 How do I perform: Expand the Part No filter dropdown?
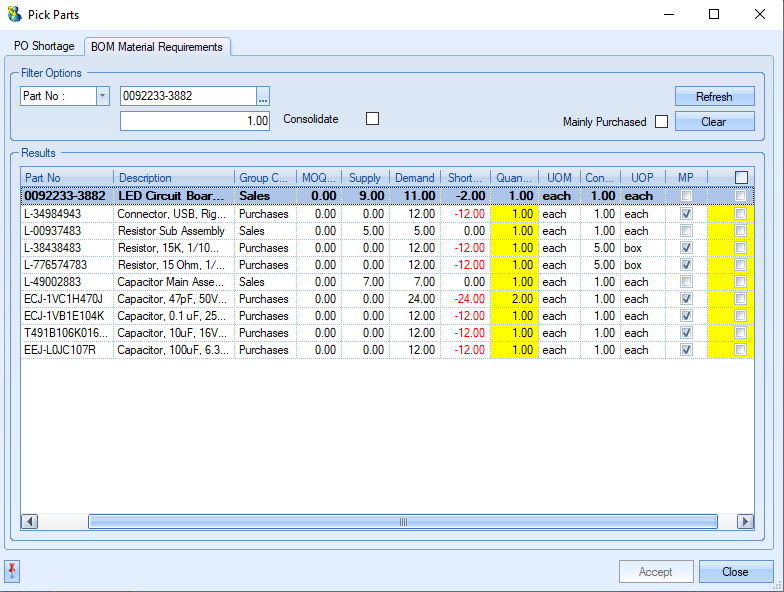102,96
